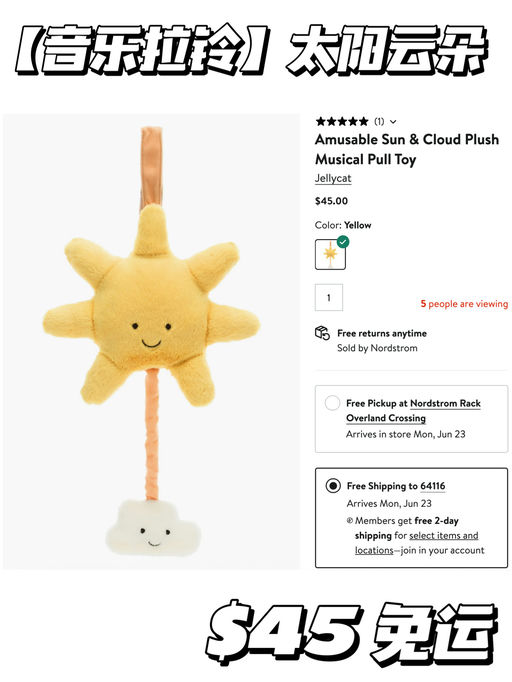Click the white cloud plush in photo

click(x=153, y=528)
